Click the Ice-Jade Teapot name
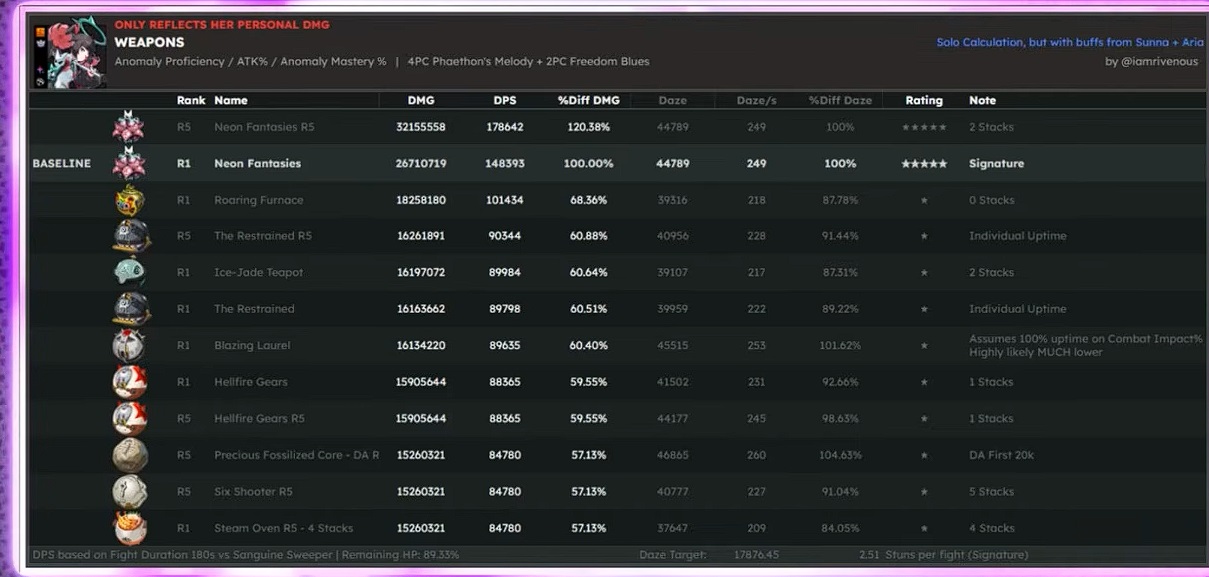 tap(258, 272)
